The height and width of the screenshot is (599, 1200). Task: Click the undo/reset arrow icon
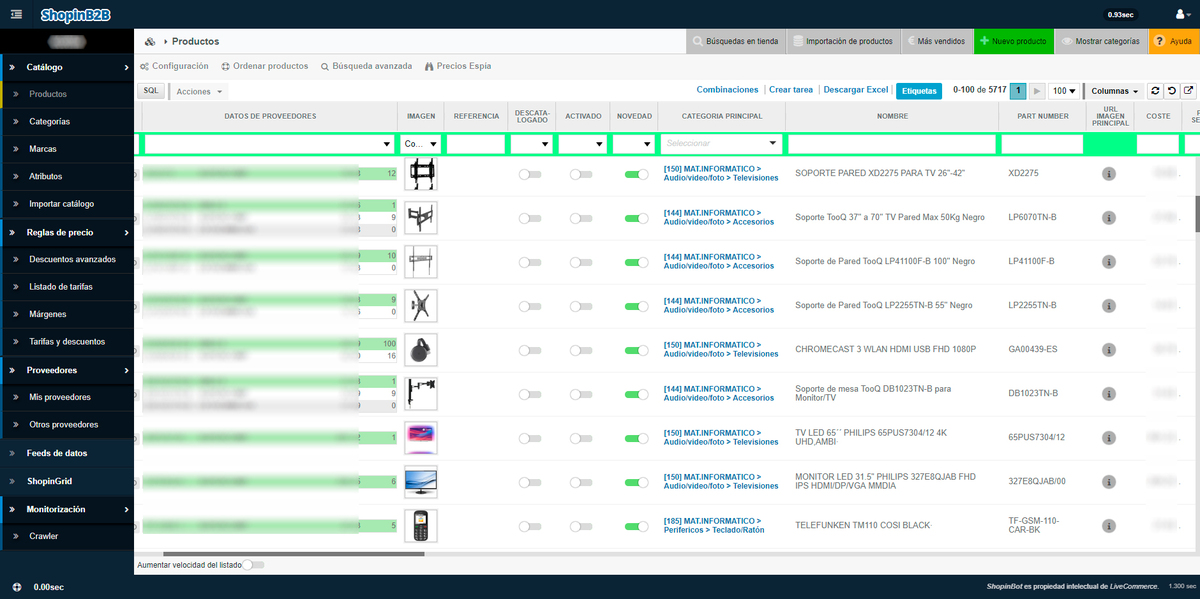pos(1172,91)
